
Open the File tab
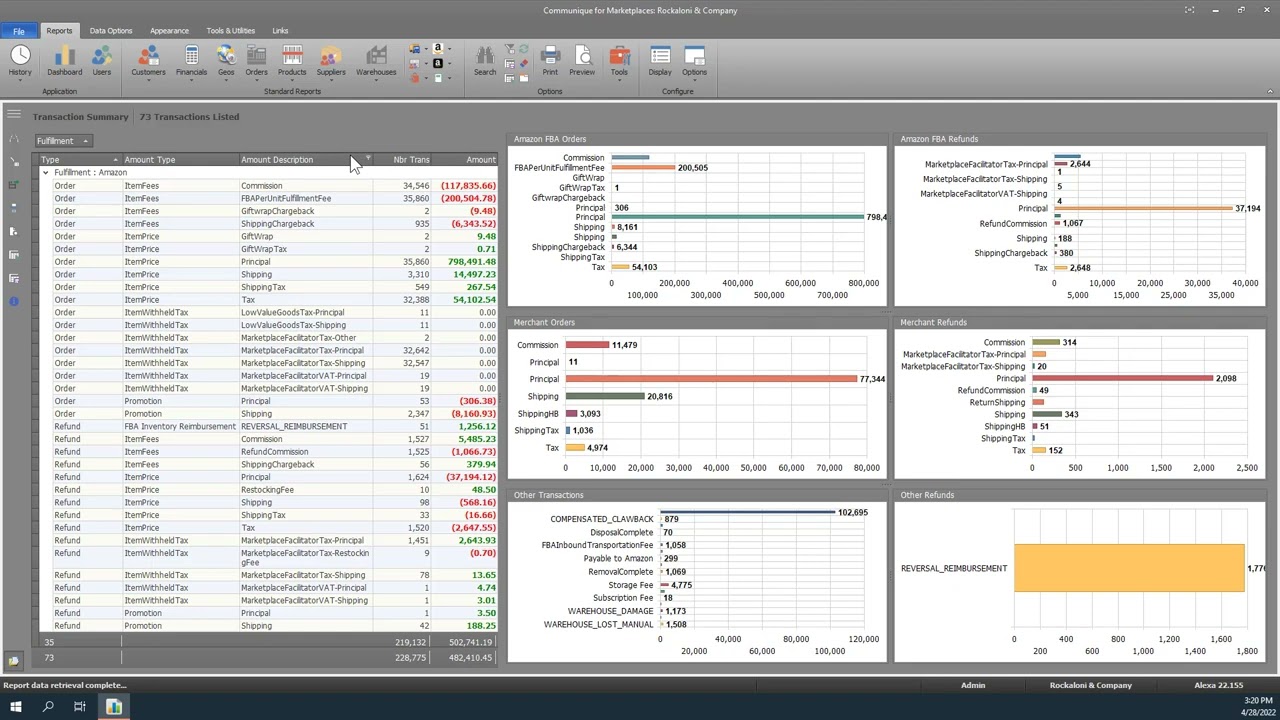pos(19,31)
